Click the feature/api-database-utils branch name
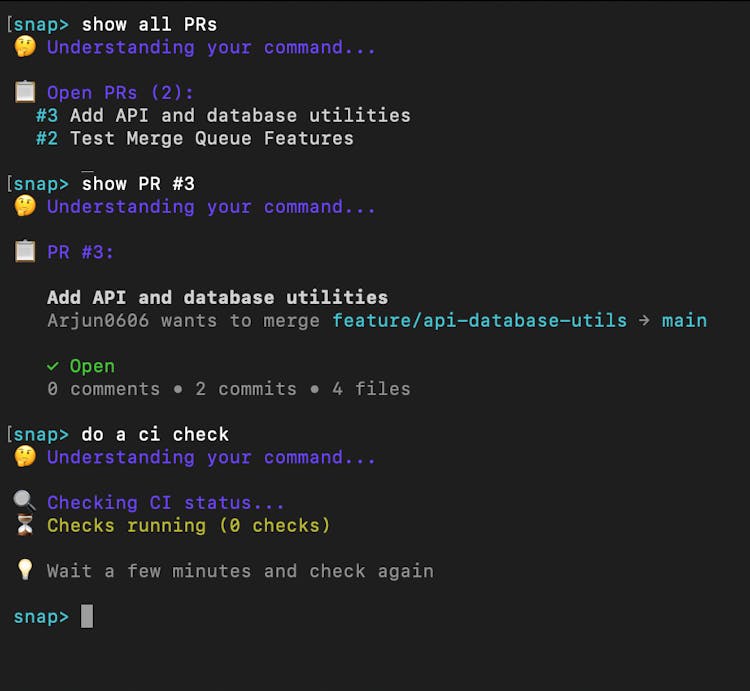 click(479, 321)
